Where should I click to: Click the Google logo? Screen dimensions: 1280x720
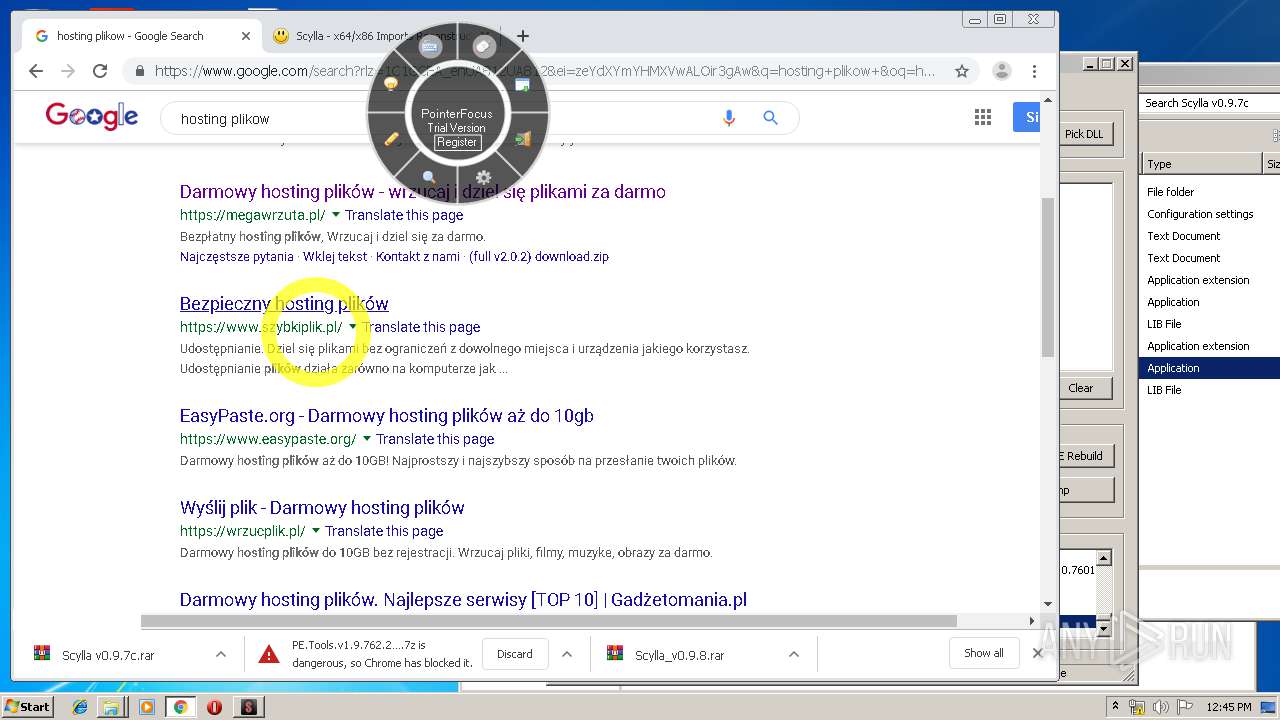[x=92, y=116]
